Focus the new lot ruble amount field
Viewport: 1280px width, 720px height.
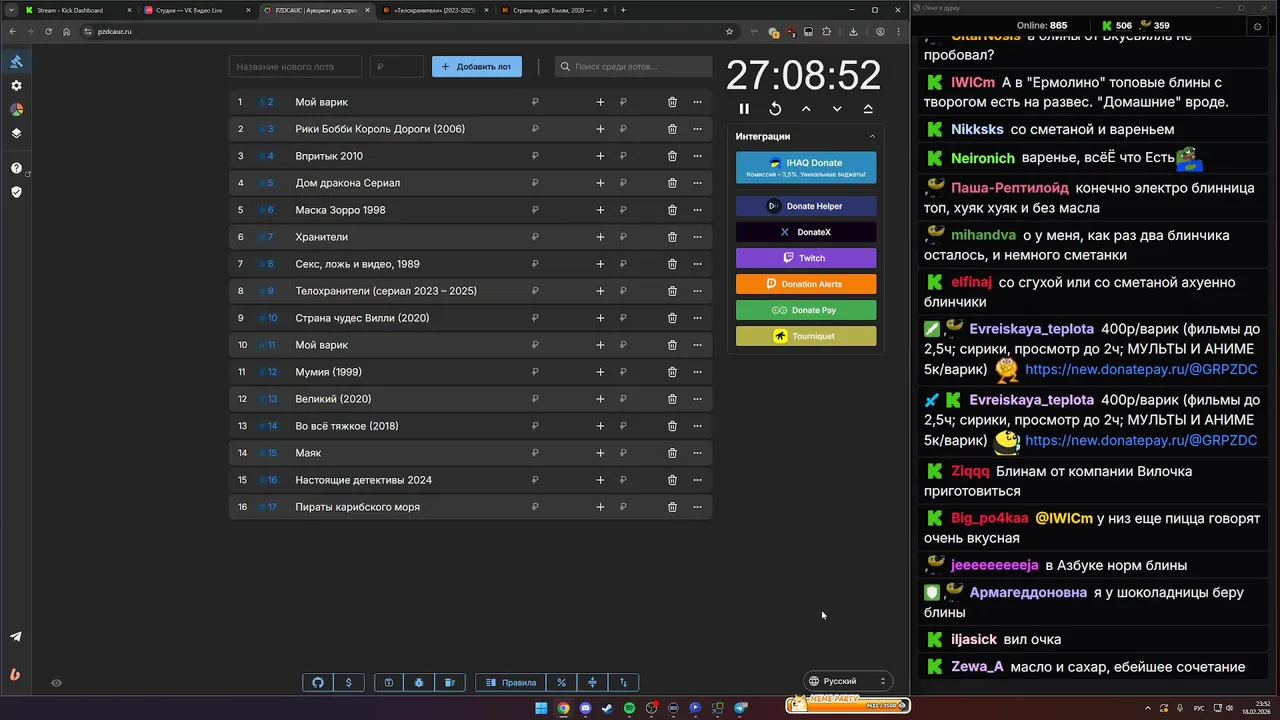click(x=397, y=67)
